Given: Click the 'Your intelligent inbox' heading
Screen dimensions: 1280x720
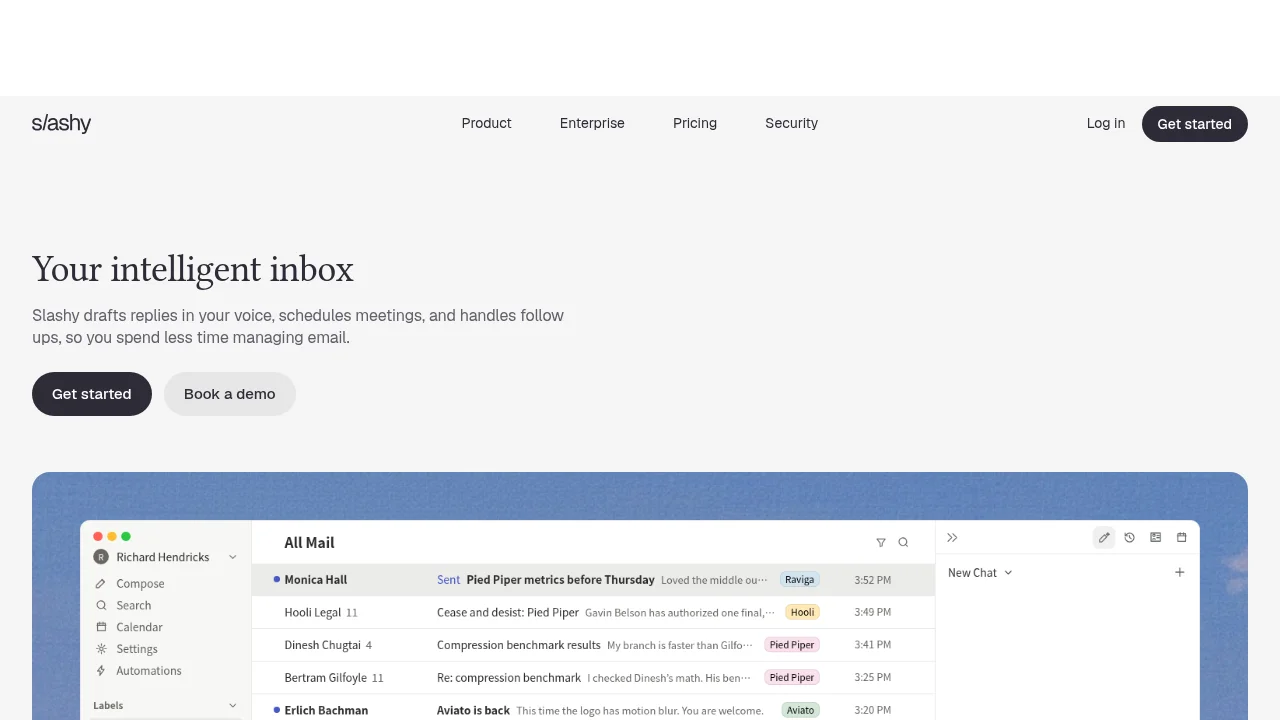Looking at the screenshot, I should point(193,270).
